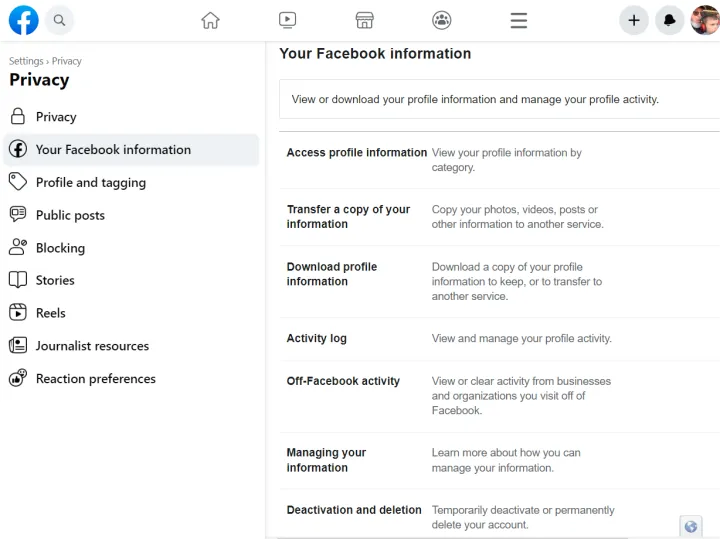Open Reaction preferences in sidebar
720x539 pixels.
tap(95, 379)
